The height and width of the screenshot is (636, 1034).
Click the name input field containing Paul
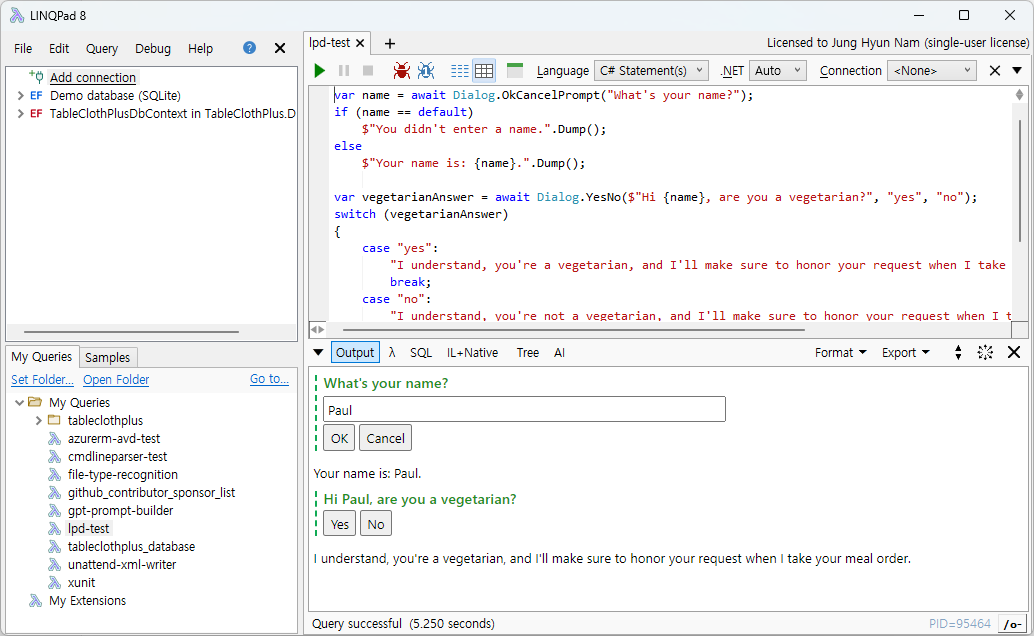coord(524,410)
